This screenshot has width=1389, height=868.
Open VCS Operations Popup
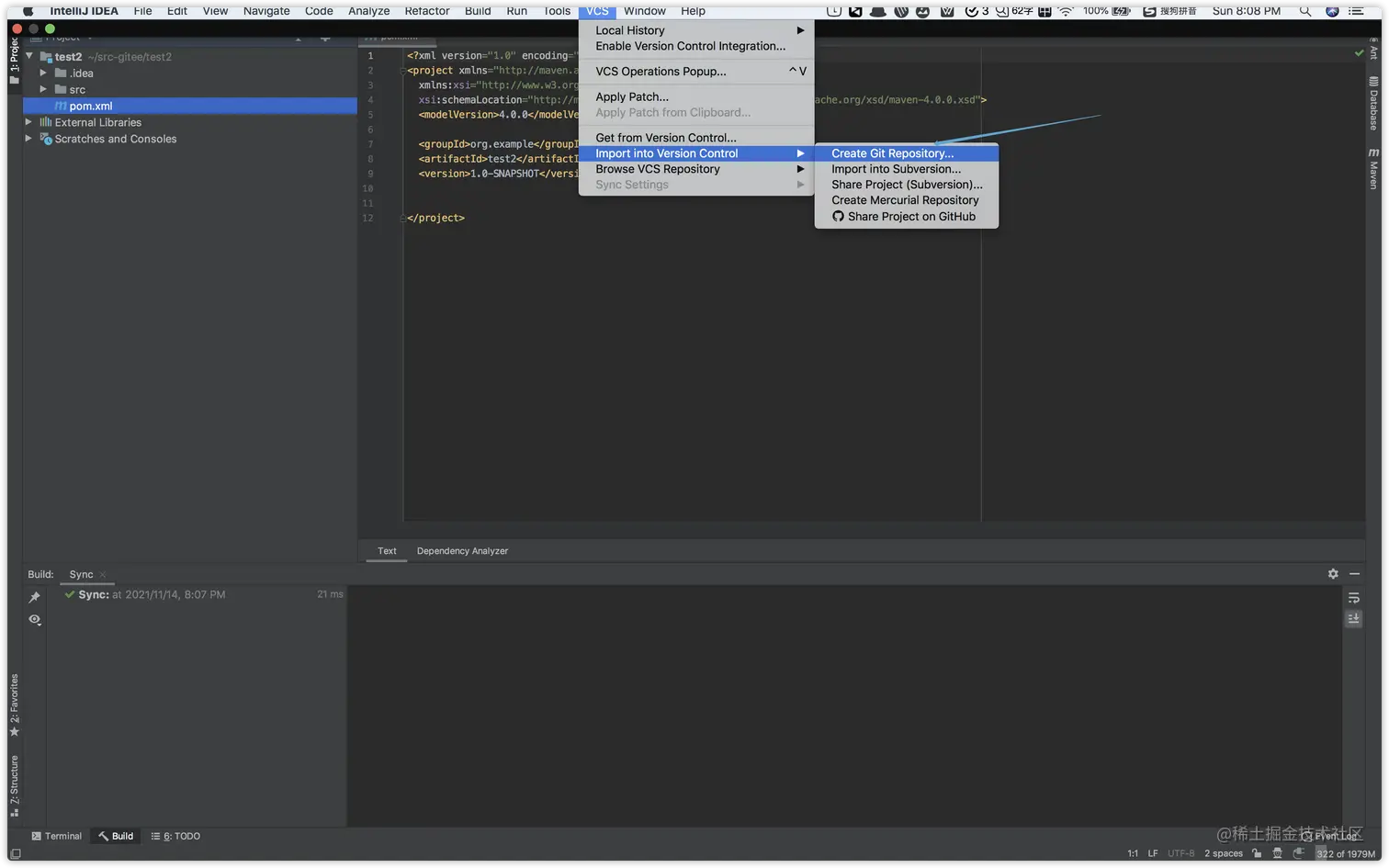point(696,72)
